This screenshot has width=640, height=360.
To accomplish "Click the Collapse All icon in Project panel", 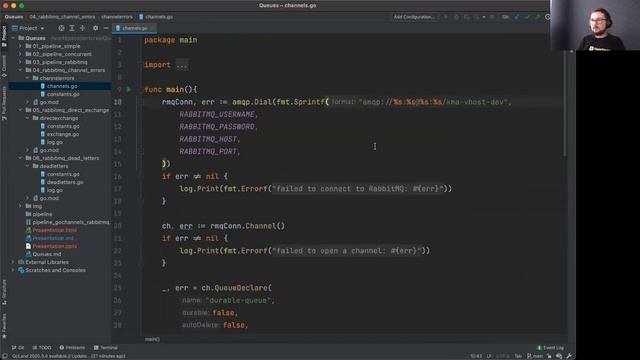I will coord(82,28).
